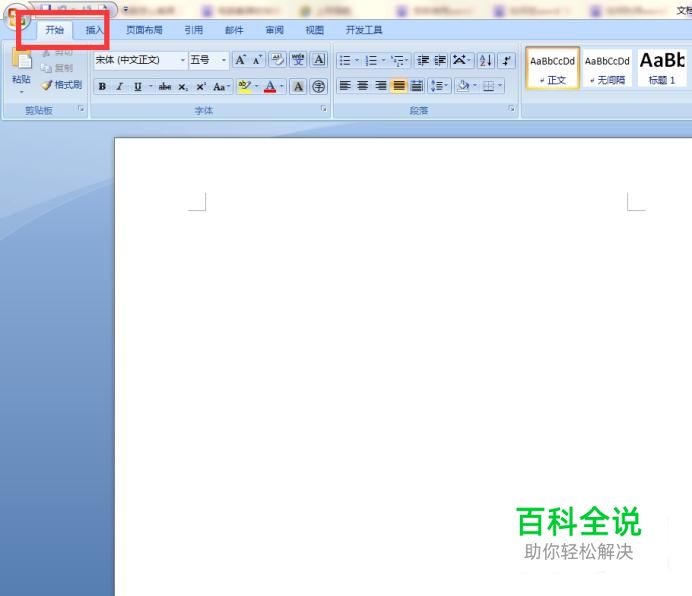
Task: Customize Quick Access Toolbar dropdown arrow
Action: pyautogui.click(x=125, y=9)
